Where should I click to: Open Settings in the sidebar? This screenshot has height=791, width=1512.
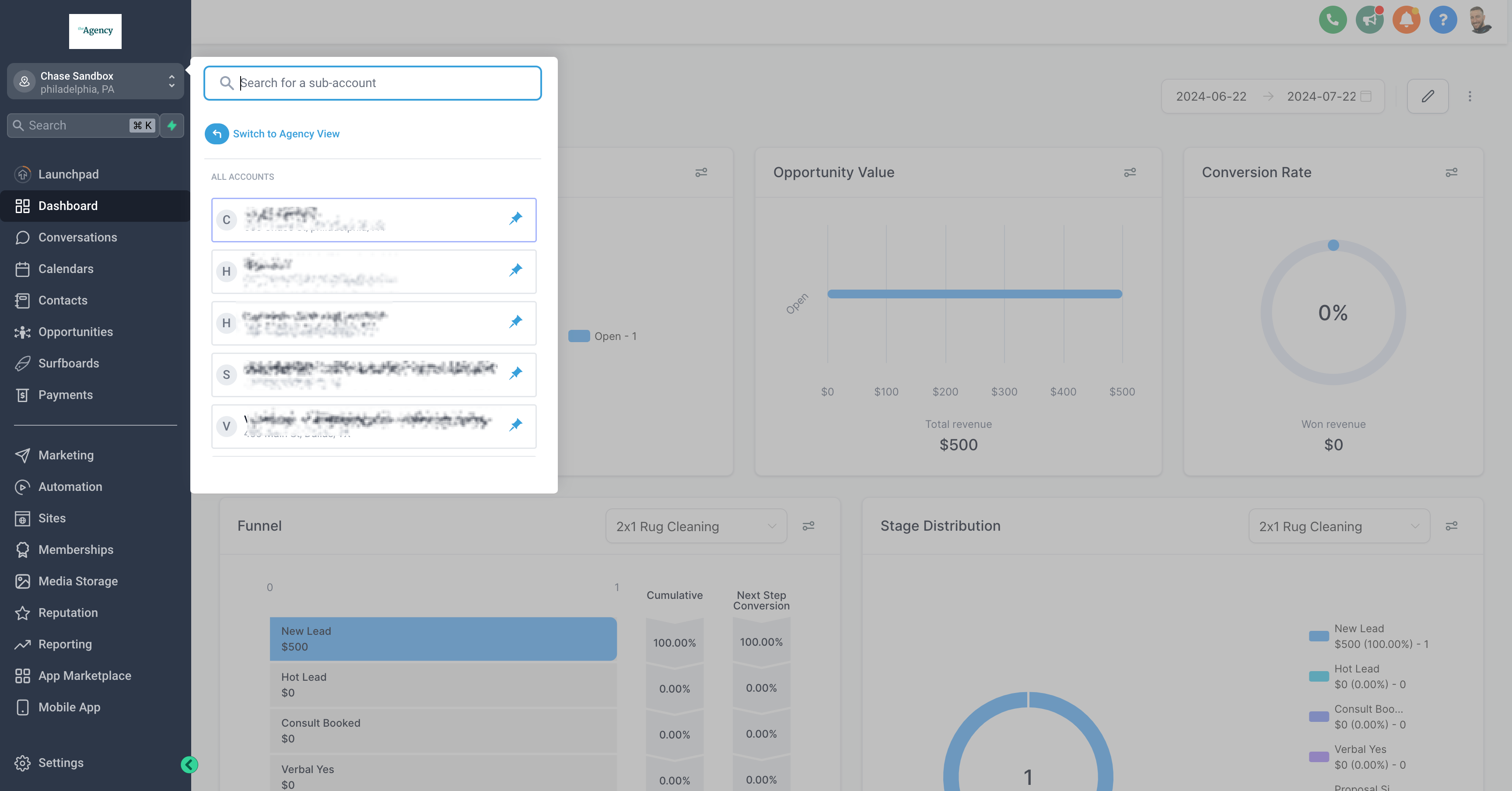[95, 763]
